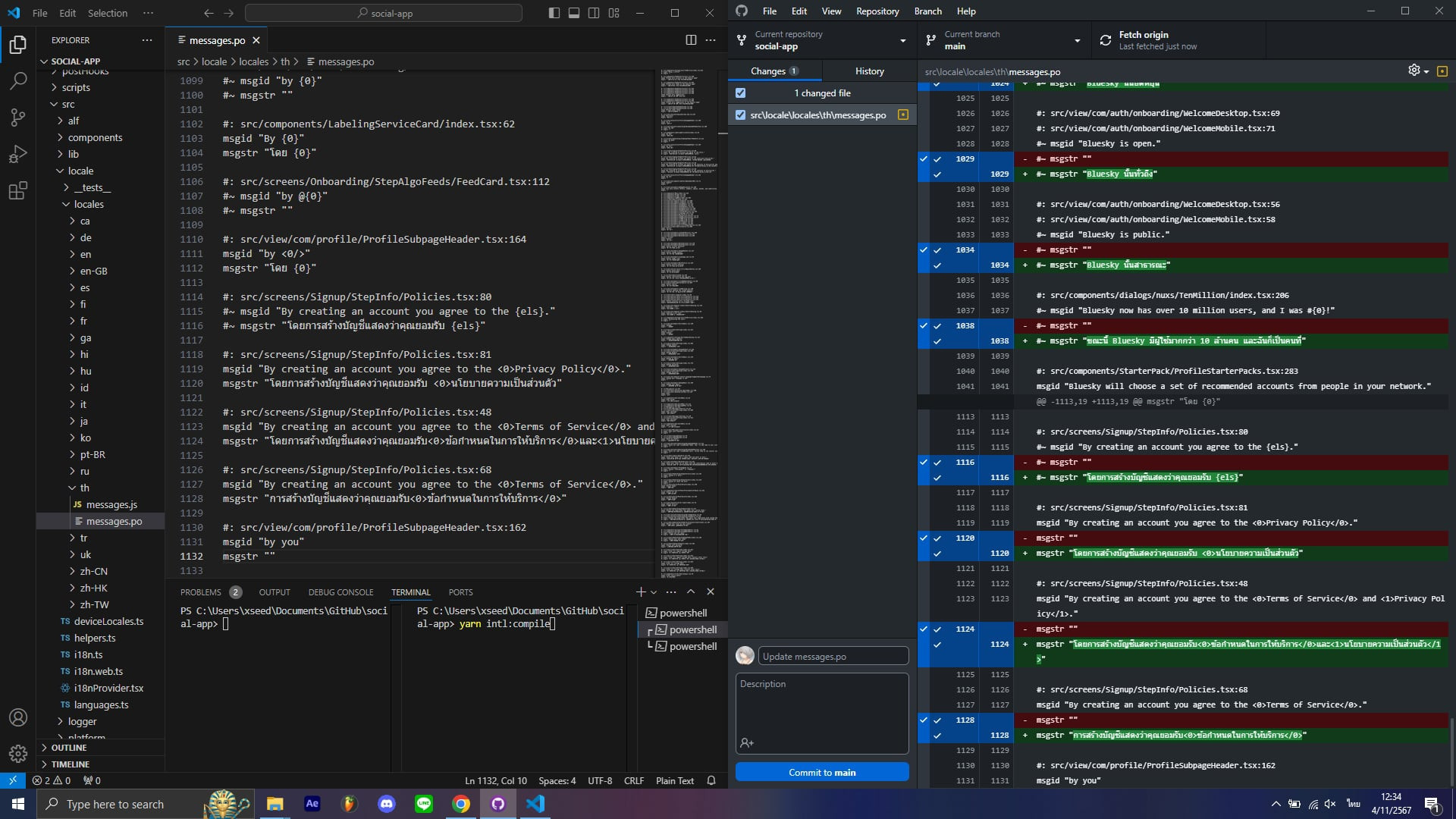Click Fetch origin button

tap(1178, 40)
